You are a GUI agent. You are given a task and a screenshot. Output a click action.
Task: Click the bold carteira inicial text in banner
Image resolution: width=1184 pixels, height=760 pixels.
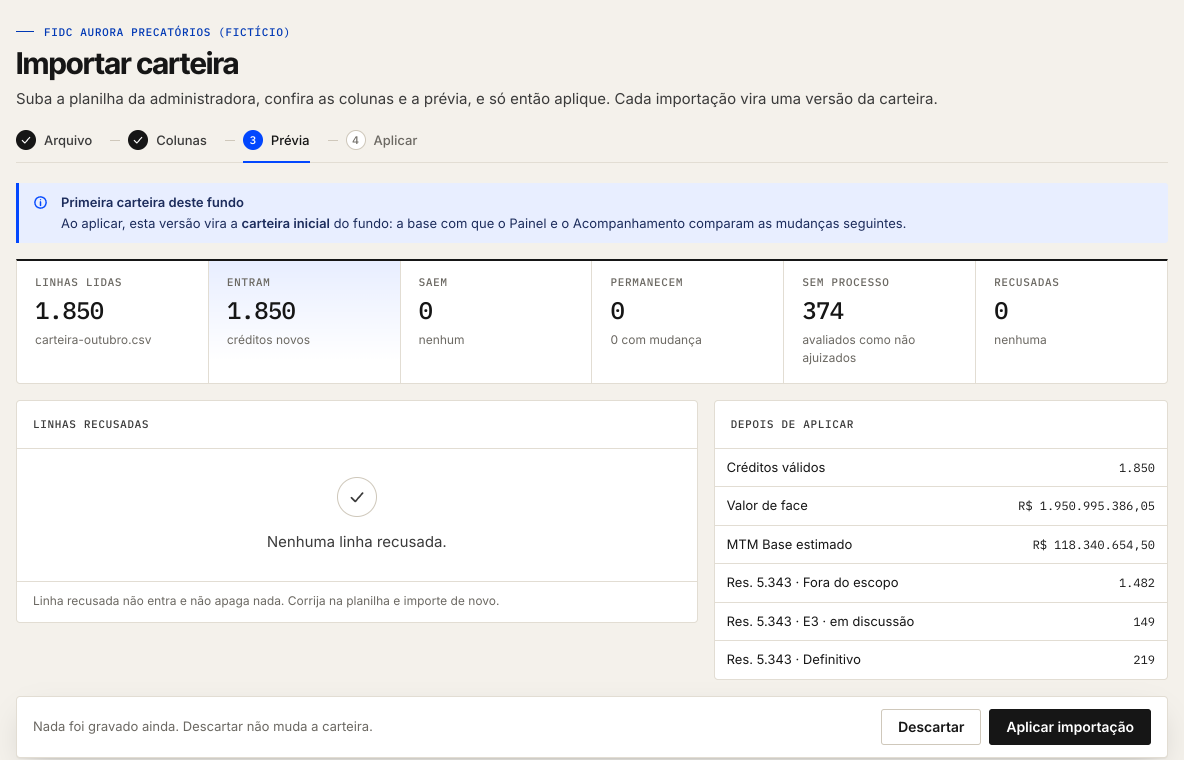tap(285, 224)
